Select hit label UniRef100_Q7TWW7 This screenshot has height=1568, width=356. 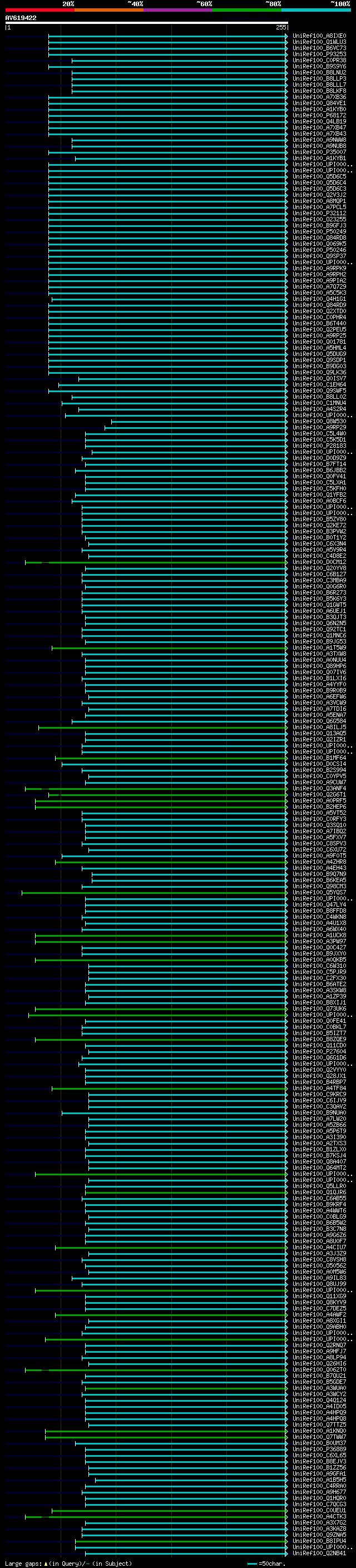coord(319,1437)
